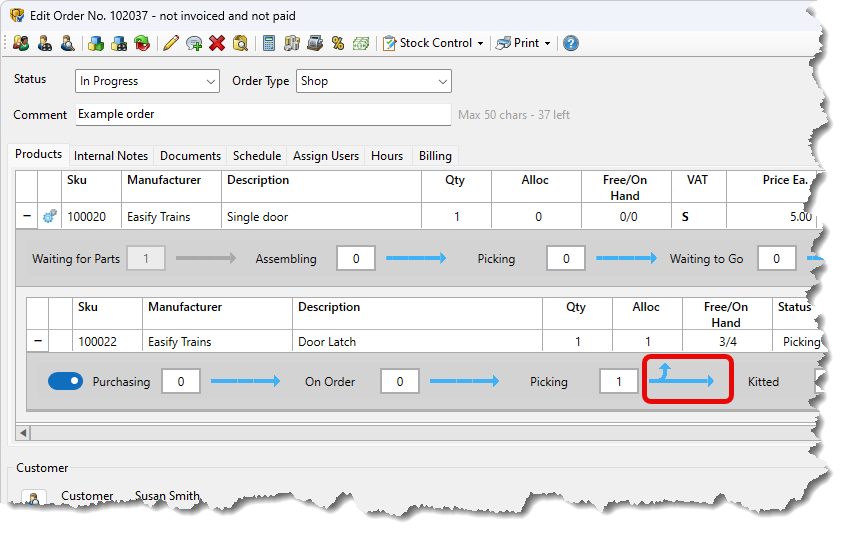The height and width of the screenshot is (536, 849).
Task: Open the blue help question mark icon
Action: 570,43
